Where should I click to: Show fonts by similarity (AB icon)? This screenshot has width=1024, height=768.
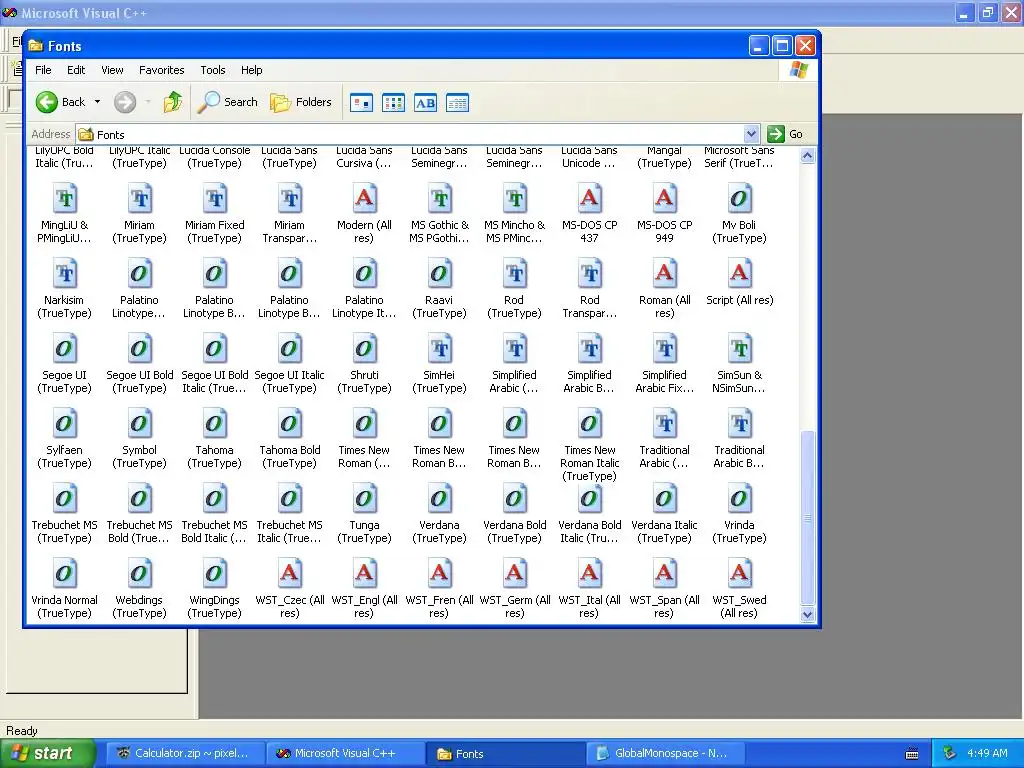(426, 103)
